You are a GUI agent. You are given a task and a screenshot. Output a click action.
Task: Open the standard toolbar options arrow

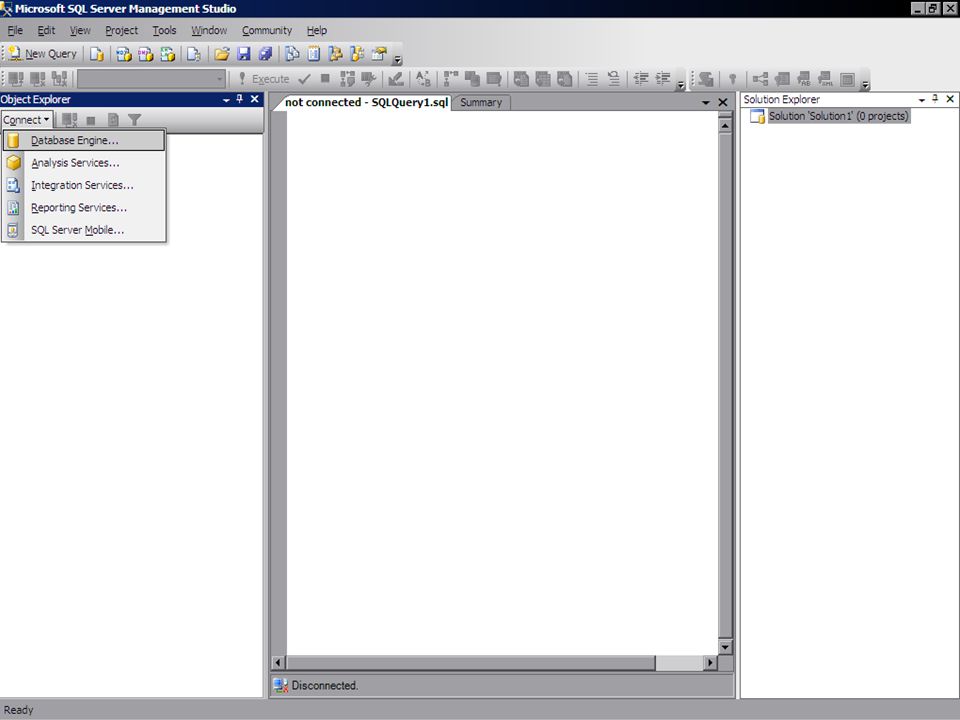tap(397, 60)
